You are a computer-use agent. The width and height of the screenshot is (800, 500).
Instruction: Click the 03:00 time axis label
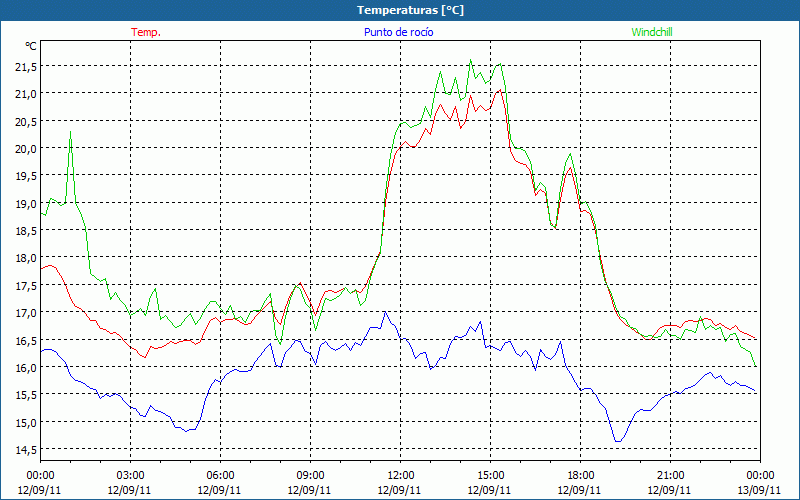pyautogui.click(x=130, y=476)
